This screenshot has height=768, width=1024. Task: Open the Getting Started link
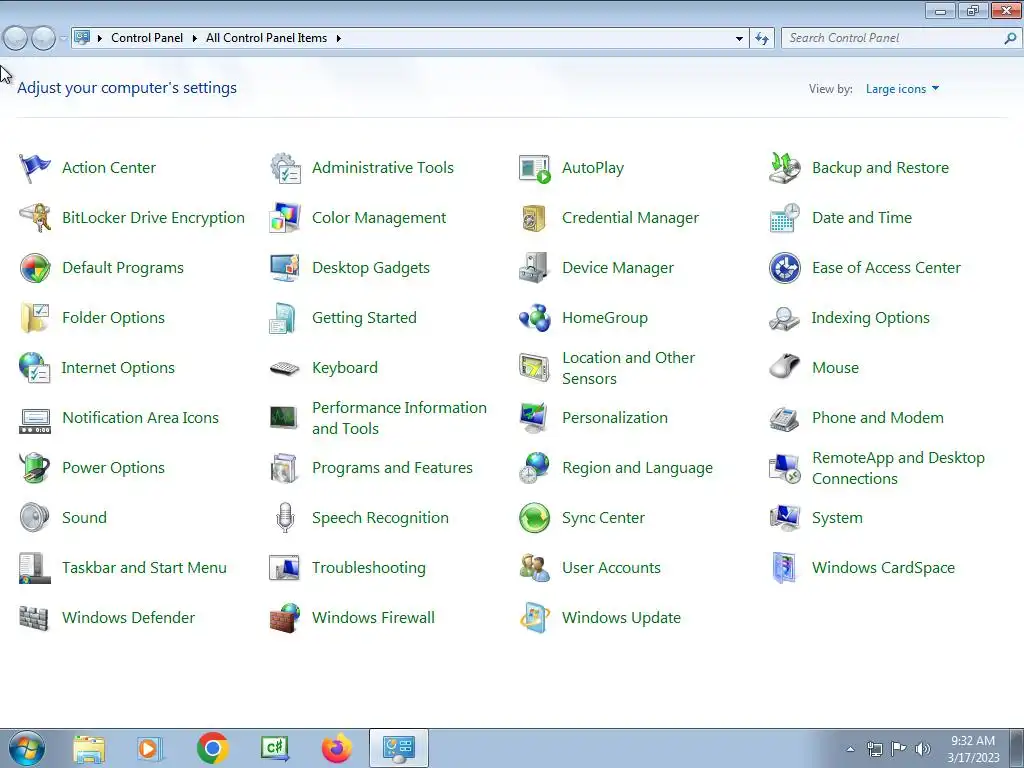point(364,317)
